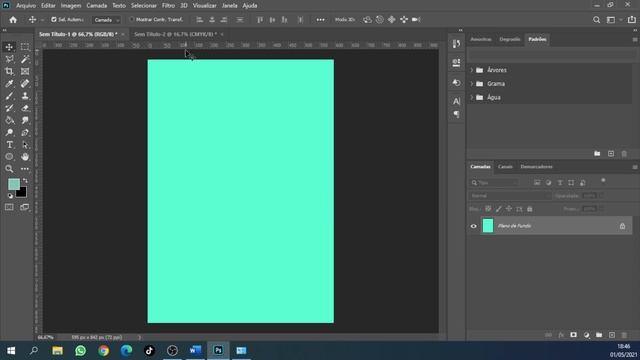The image size is (640, 360).
Task: Hide the Plano de Fundo layer
Action: [x=473, y=226]
